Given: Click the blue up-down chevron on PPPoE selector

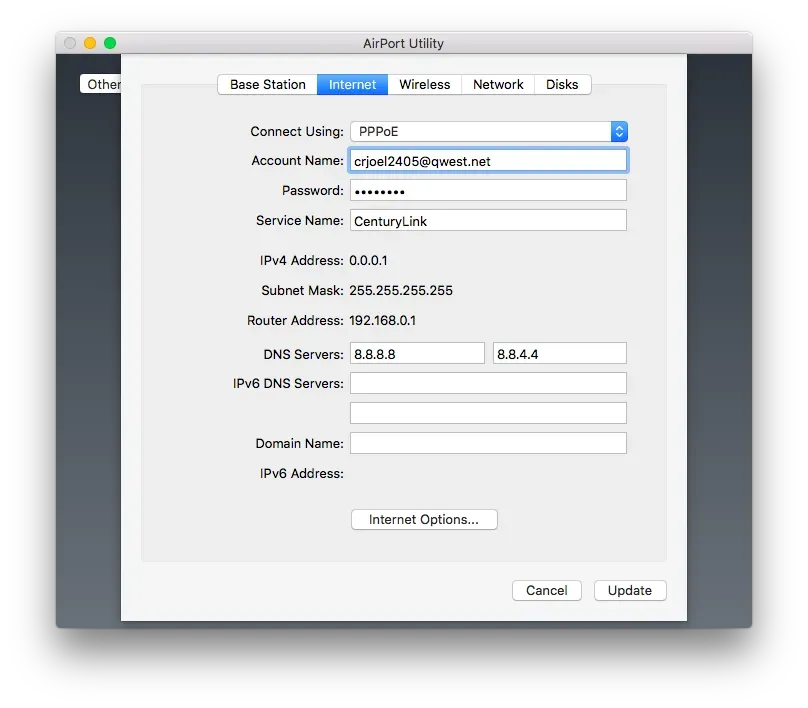Looking at the screenshot, I should click(619, 131).
